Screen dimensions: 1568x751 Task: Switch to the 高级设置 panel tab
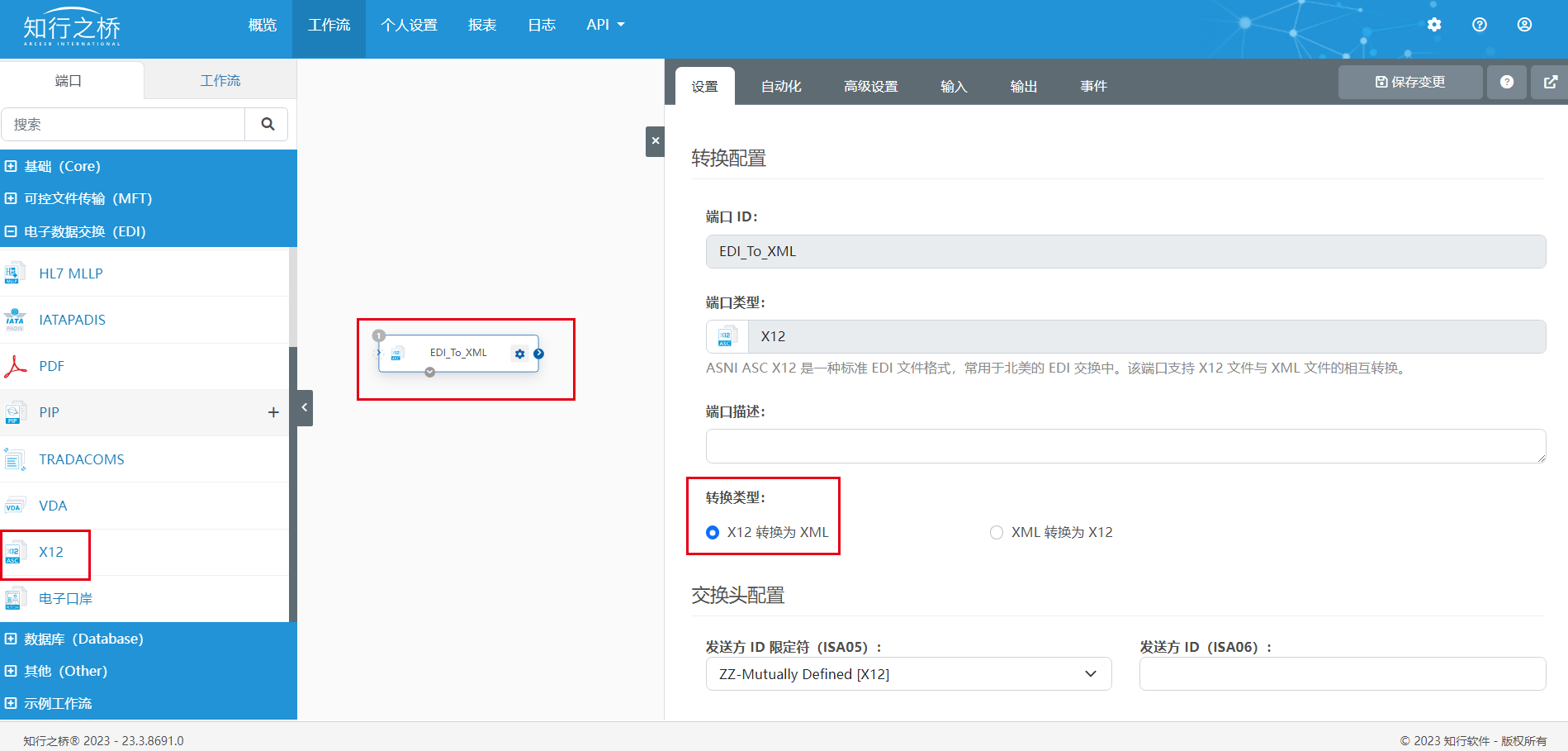point(870,86)
